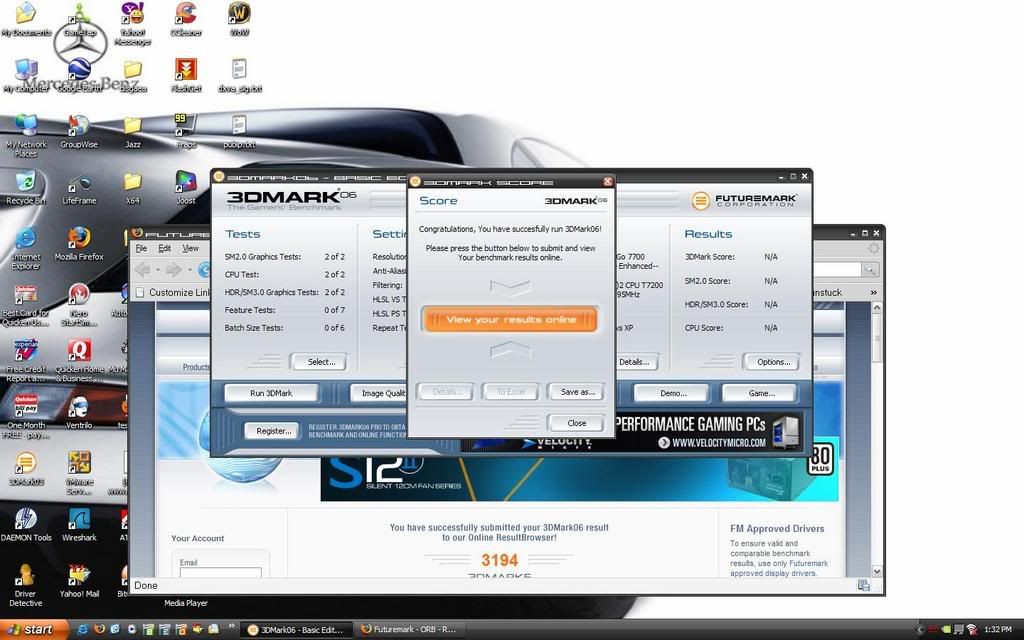Click the system tray clock showing 1:32 PM
Image resolution: width=1024 pixels, height=640 pixels.
click(x=997, y=630)
